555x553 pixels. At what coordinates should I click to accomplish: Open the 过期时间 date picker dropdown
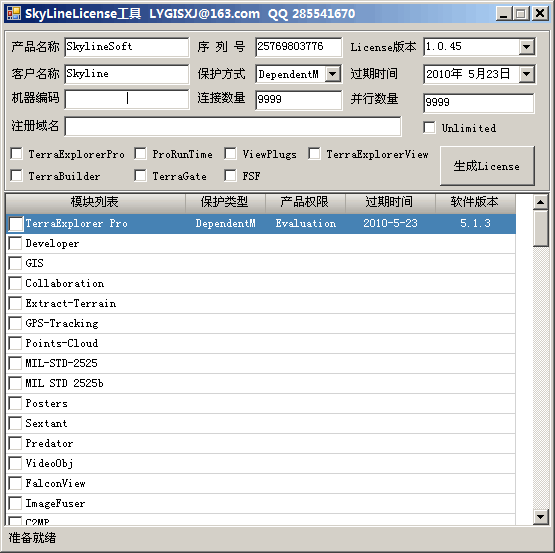[526, 74]
